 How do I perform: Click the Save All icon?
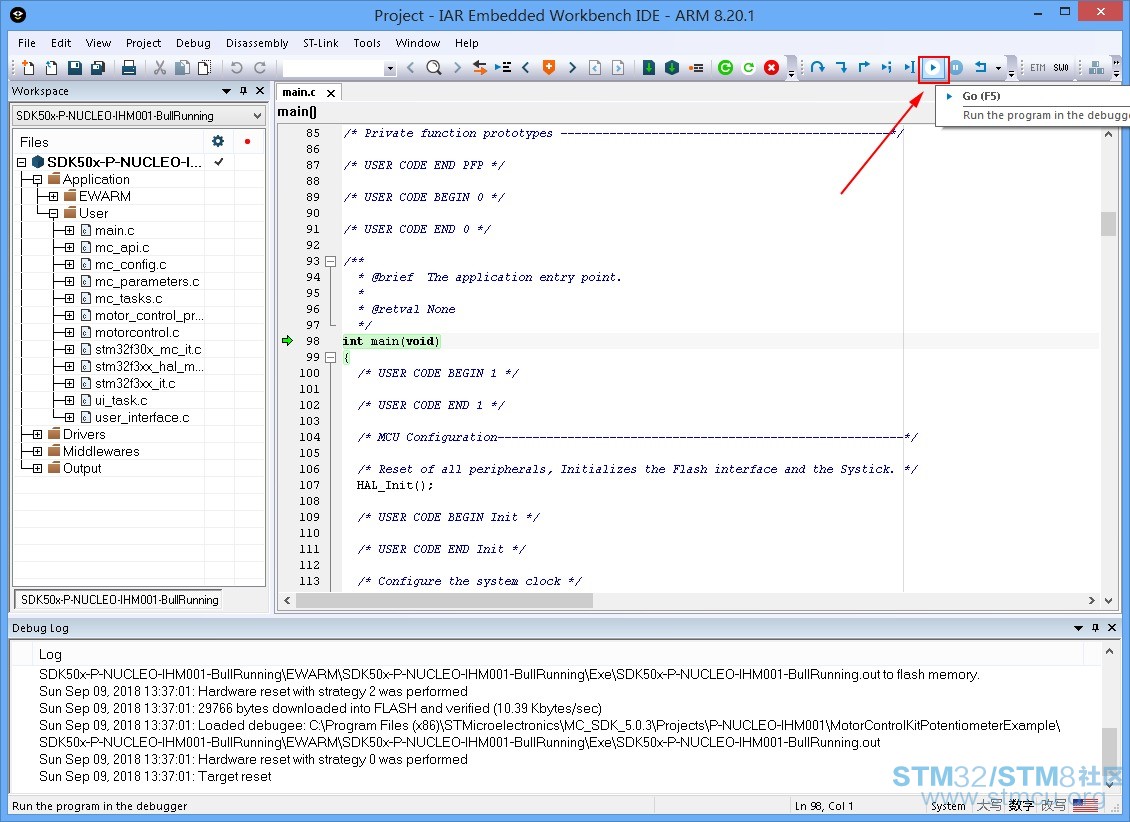[x=97, y=68]
